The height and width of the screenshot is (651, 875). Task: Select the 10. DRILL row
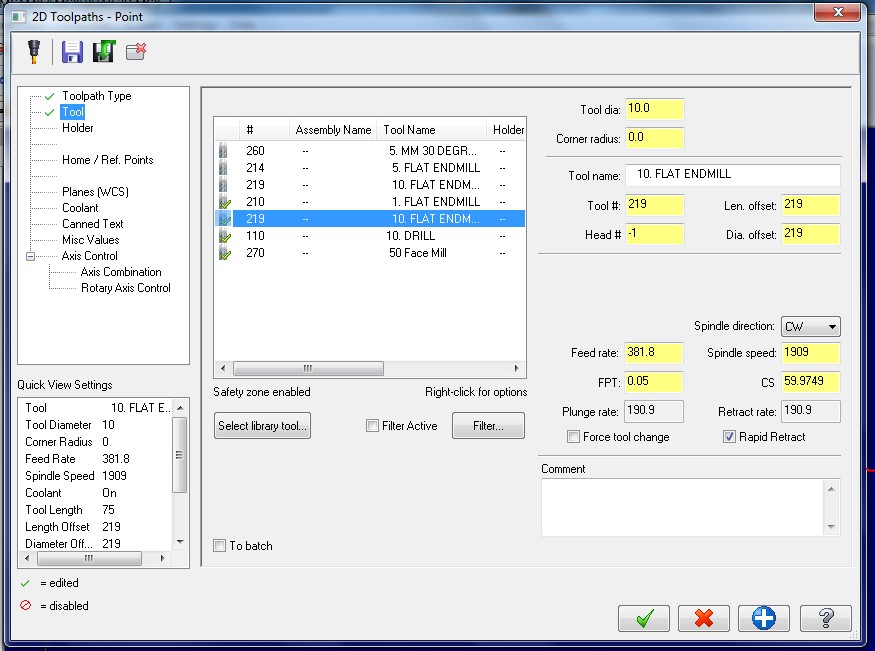369,236
